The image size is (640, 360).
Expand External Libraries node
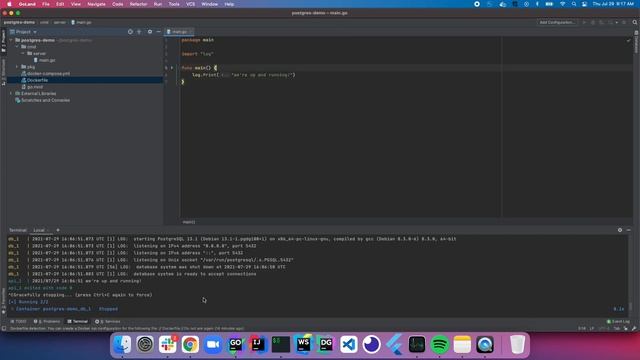(11, 93)
